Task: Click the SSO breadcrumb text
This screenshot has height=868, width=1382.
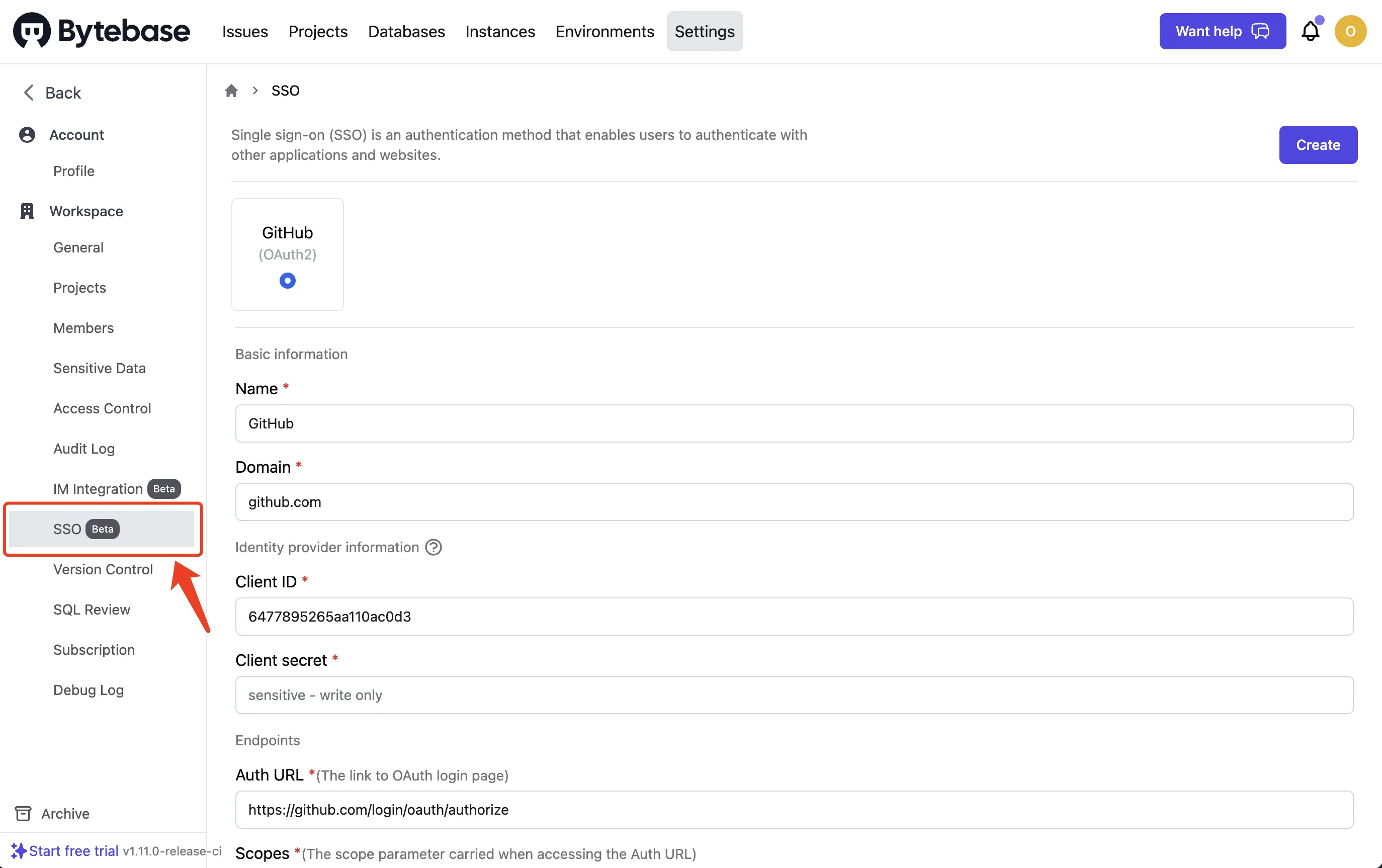Action: 285,91
